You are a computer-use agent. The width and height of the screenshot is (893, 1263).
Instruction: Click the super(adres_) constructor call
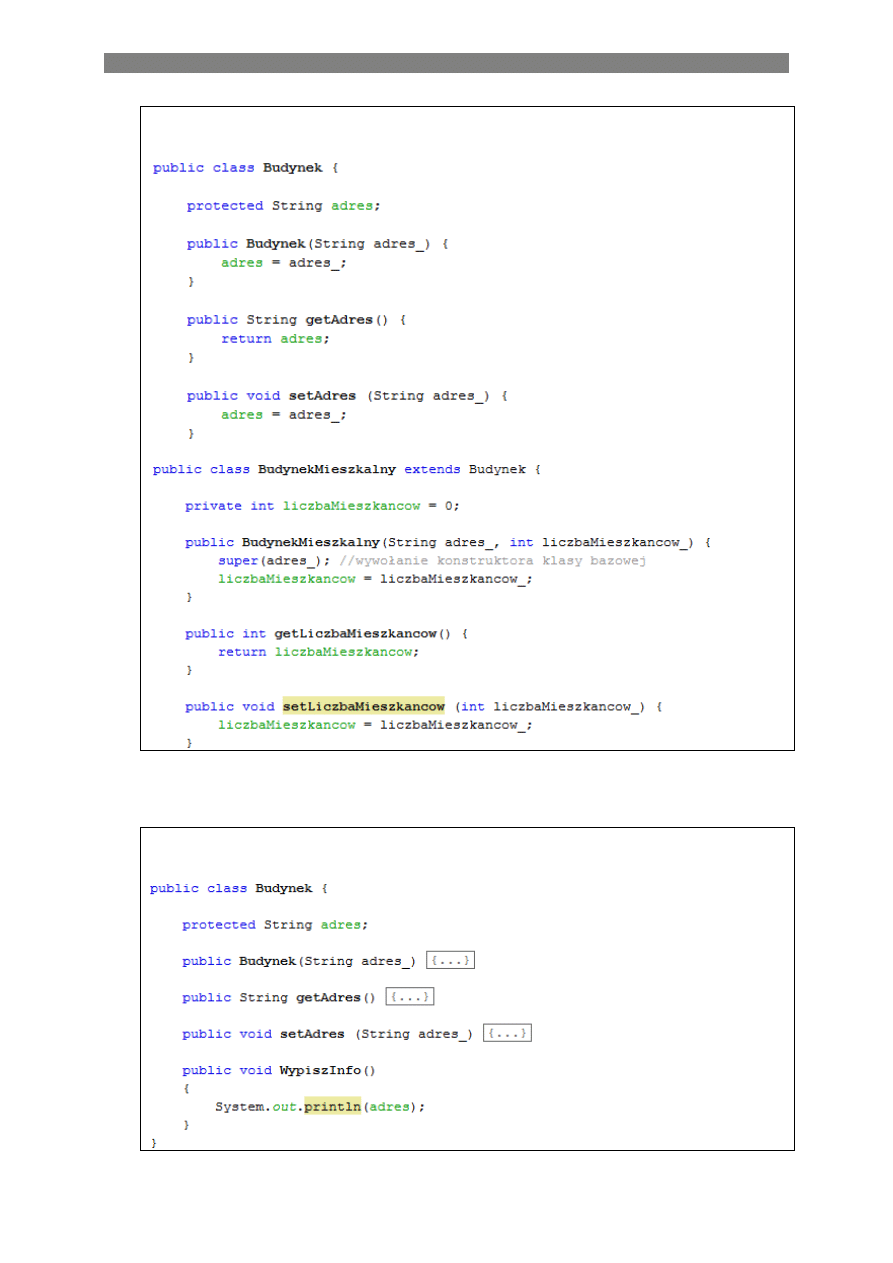(274, 561)
